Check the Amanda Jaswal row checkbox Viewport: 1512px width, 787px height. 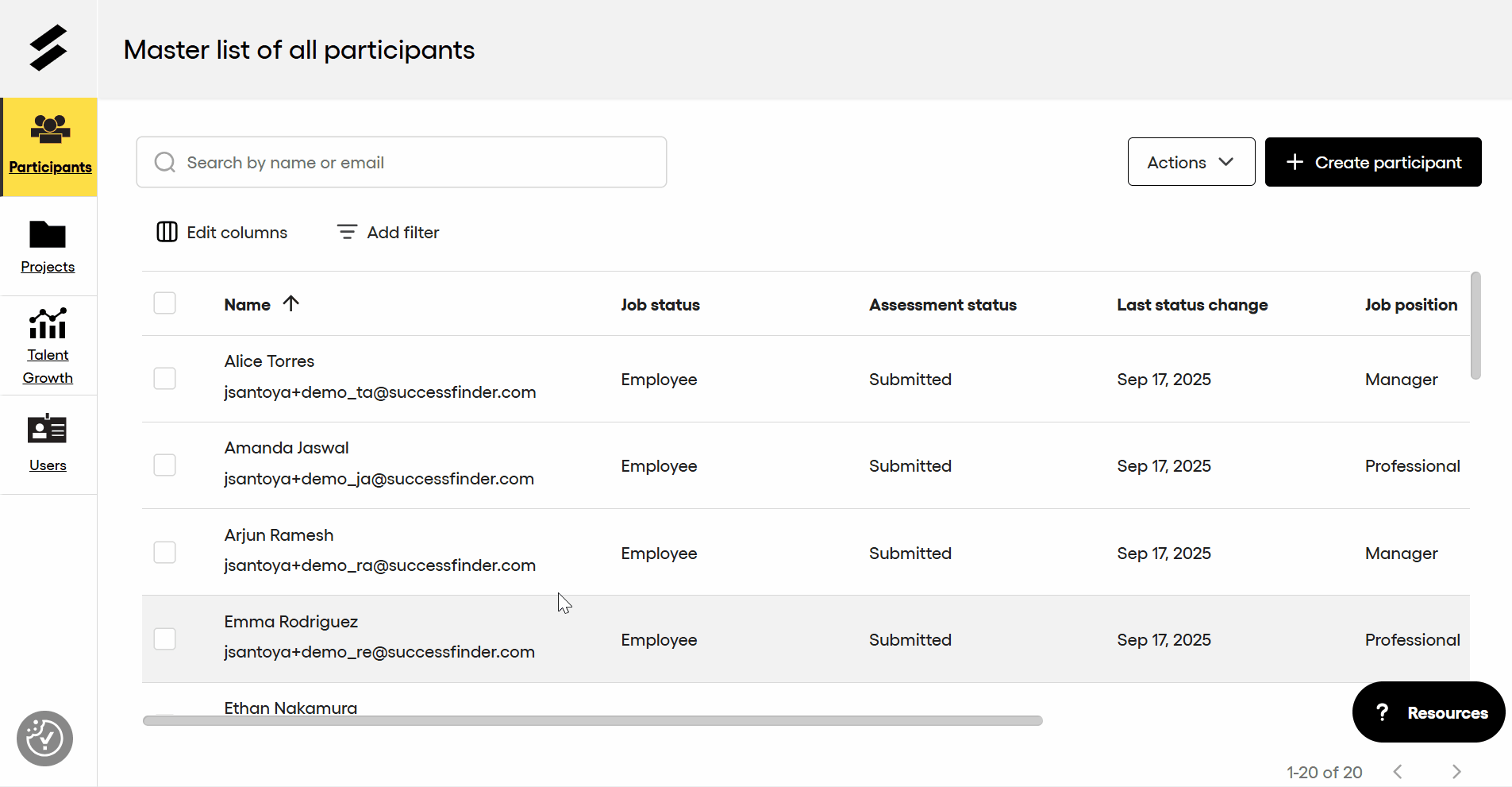coord(164,465)
